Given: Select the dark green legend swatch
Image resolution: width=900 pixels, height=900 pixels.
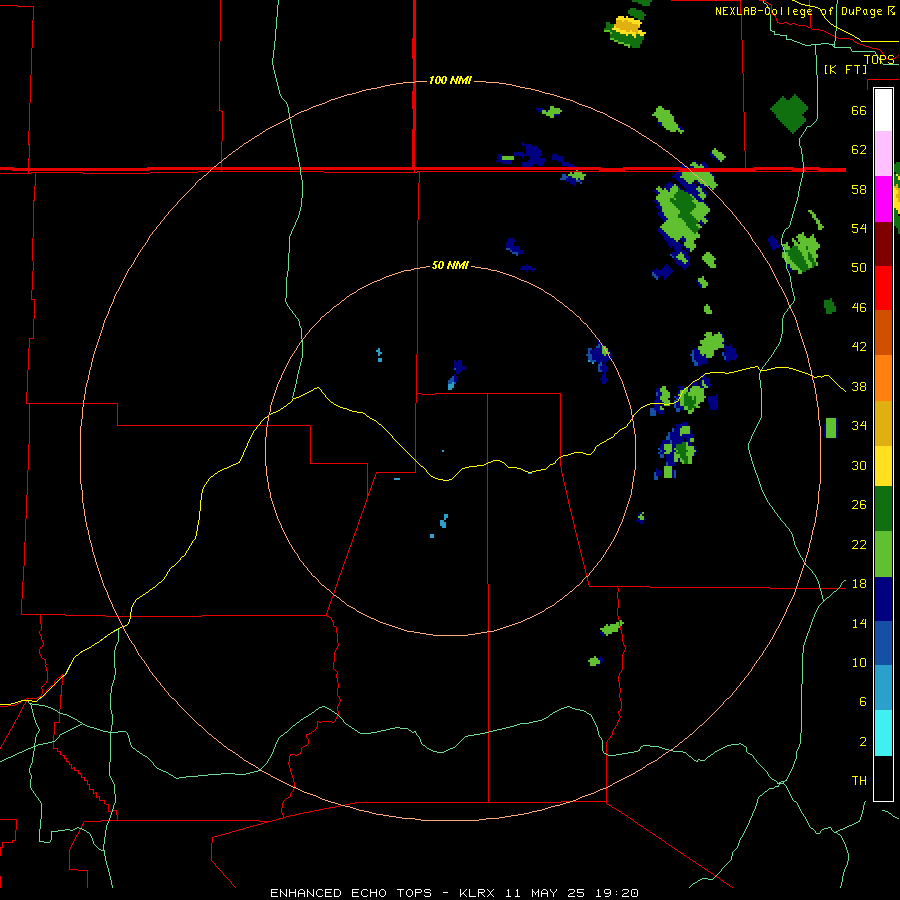Looking at the screenshot, I should point(883,509).
